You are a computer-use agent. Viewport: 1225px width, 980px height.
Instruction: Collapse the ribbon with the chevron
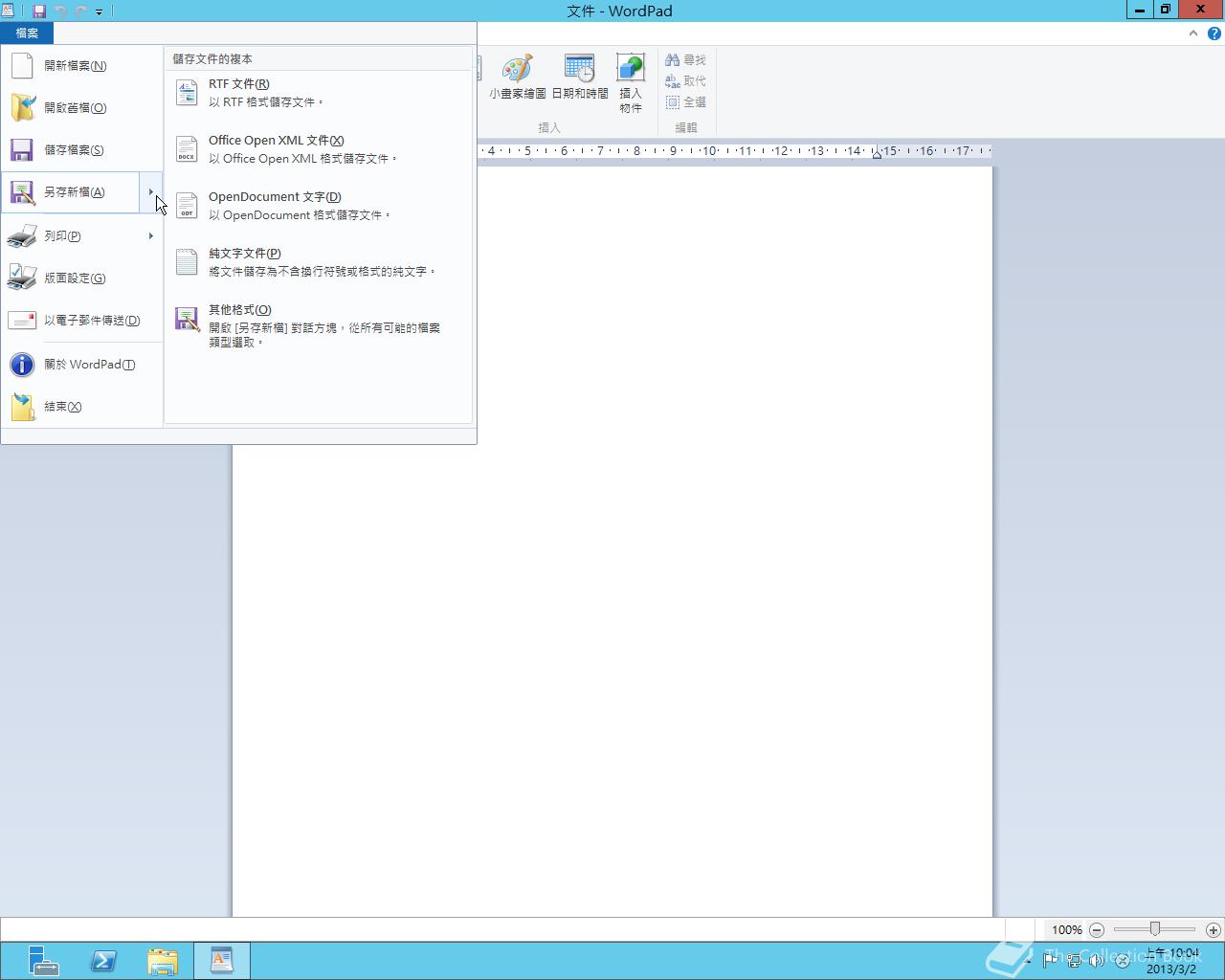click(x=1192, y=33)
